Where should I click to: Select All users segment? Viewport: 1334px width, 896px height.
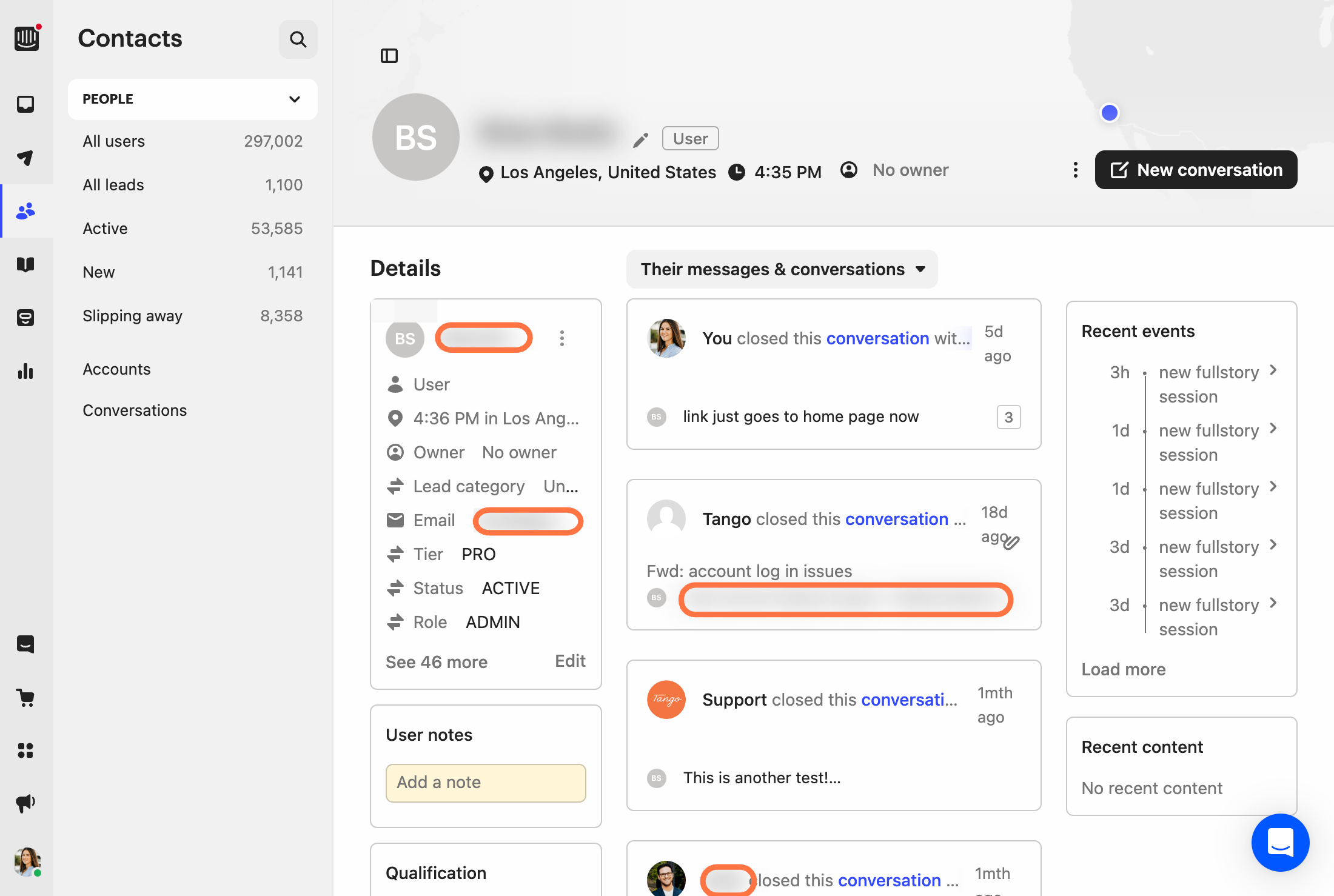tap(193, 141)
